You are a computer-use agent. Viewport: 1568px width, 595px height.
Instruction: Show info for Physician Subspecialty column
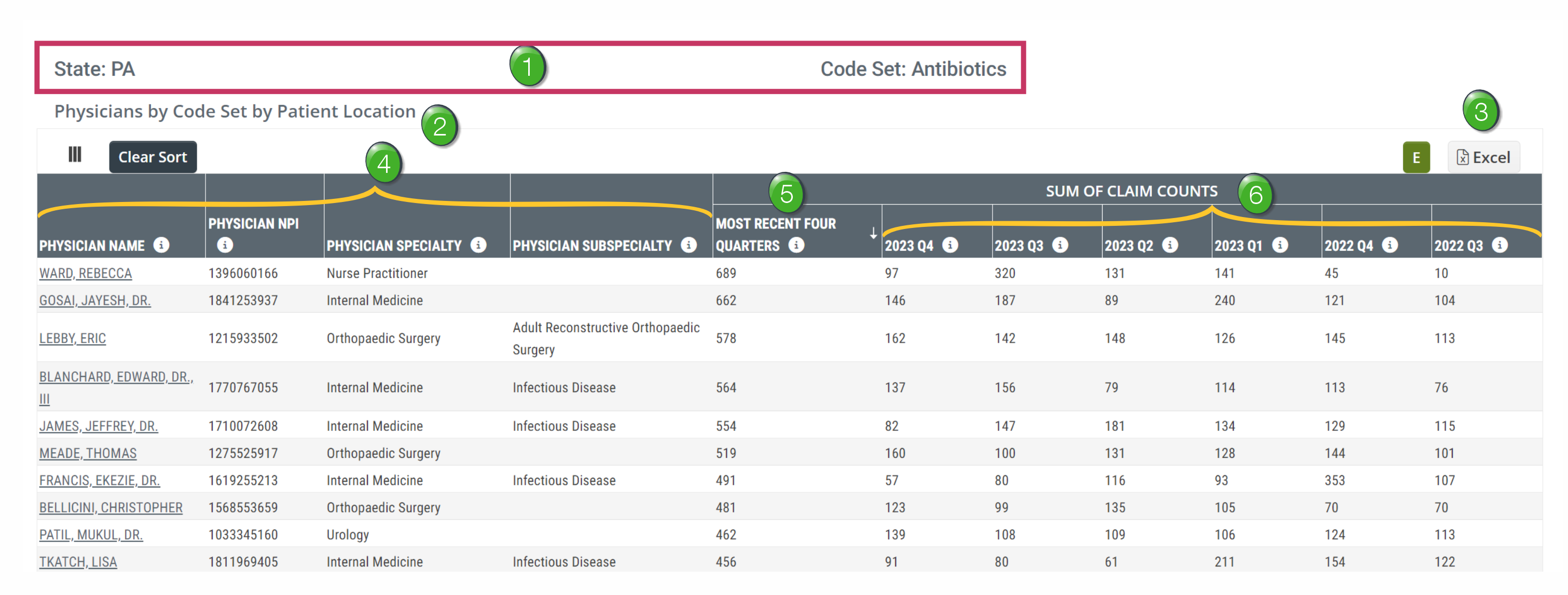point(689,245)
